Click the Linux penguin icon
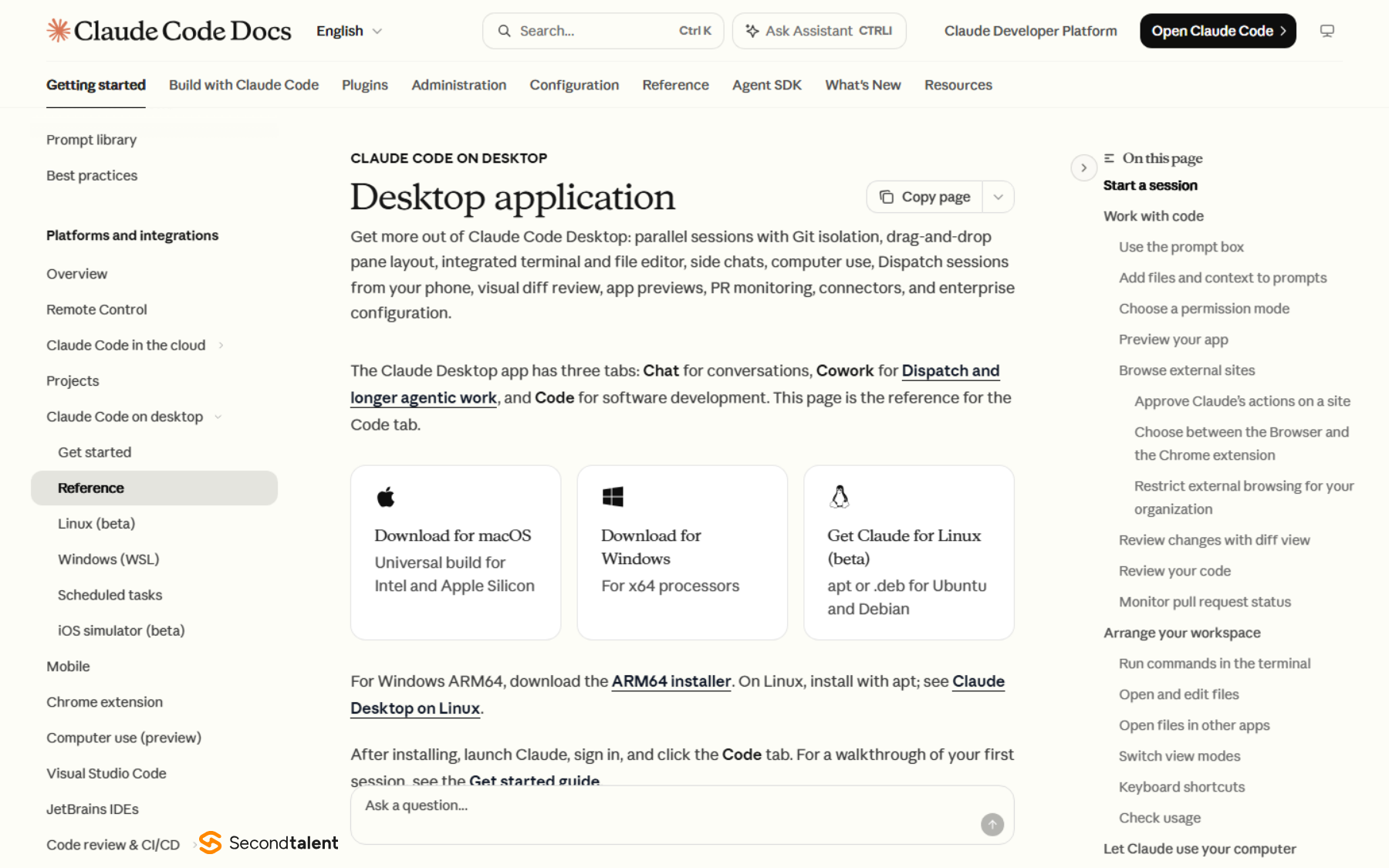 (840, 497)
